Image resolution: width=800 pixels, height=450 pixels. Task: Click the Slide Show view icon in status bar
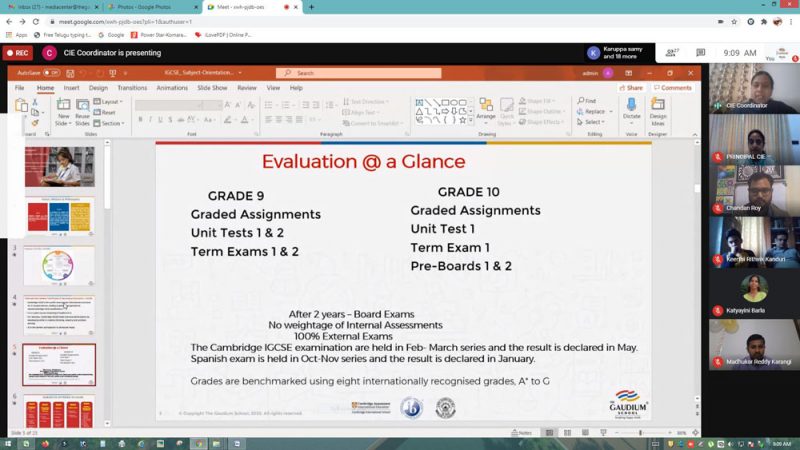point(604,433)
